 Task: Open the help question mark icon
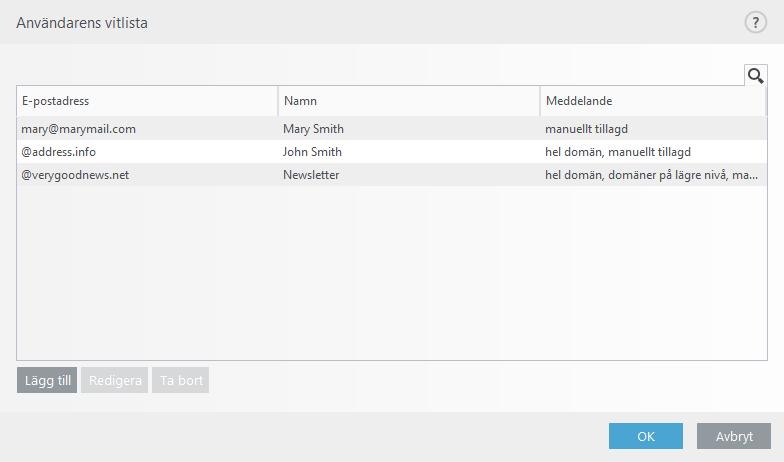click(756, 22)
